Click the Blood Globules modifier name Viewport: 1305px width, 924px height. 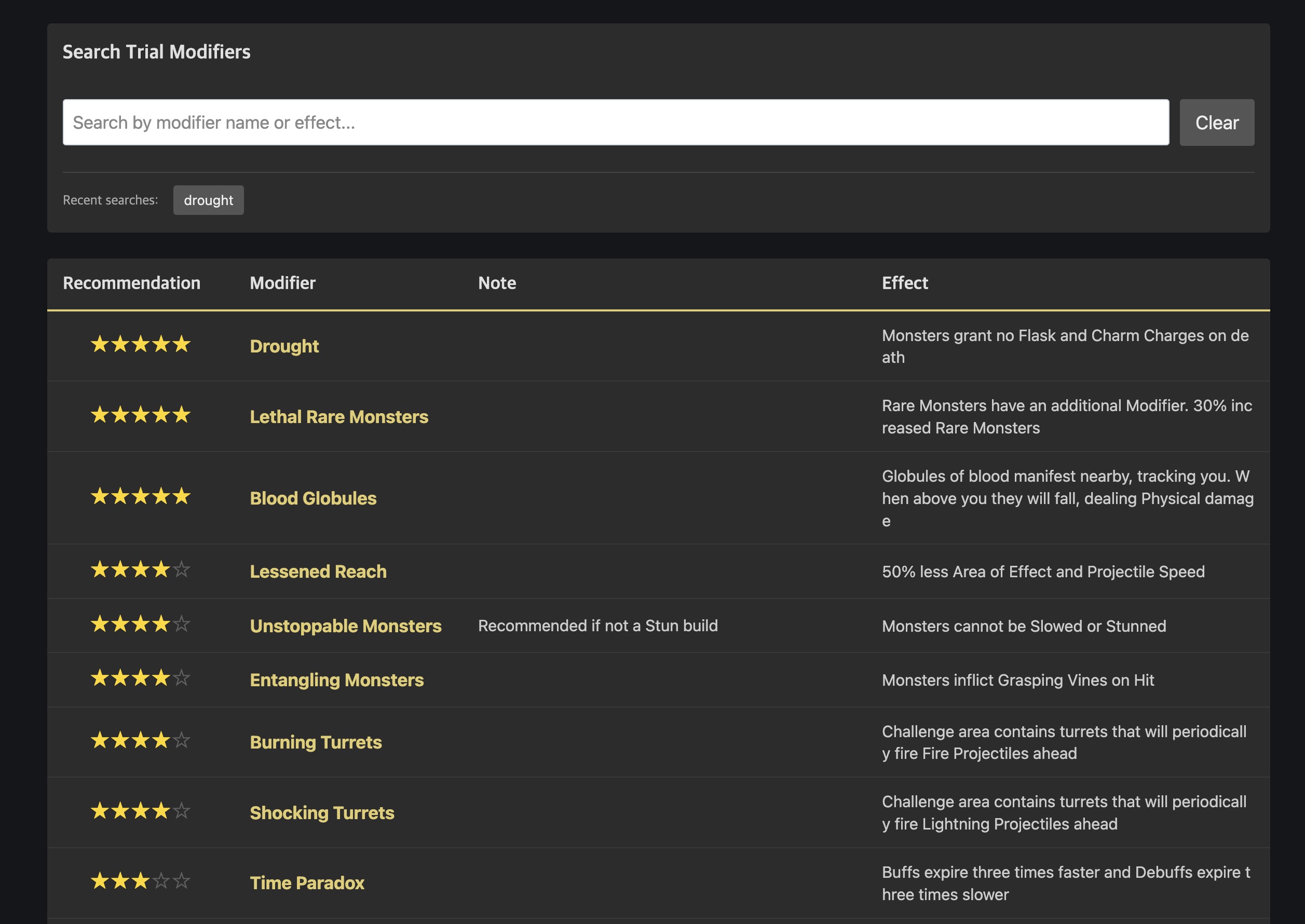click(x=313, y=498)
